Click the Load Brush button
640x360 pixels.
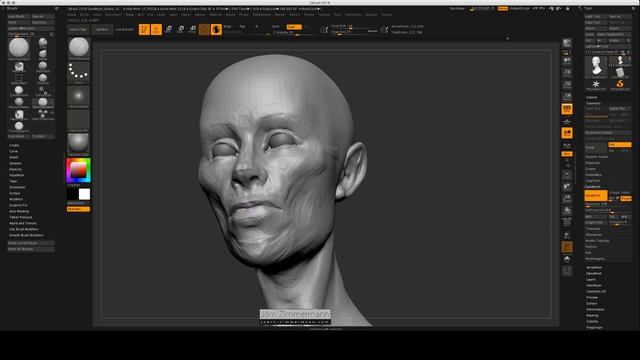pos(19,17)
